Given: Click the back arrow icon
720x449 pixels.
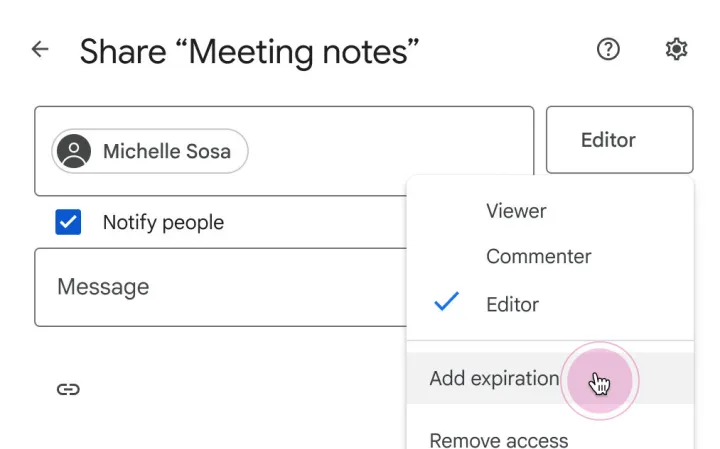Looking at the screenshot, I should [x=40, y=49].
